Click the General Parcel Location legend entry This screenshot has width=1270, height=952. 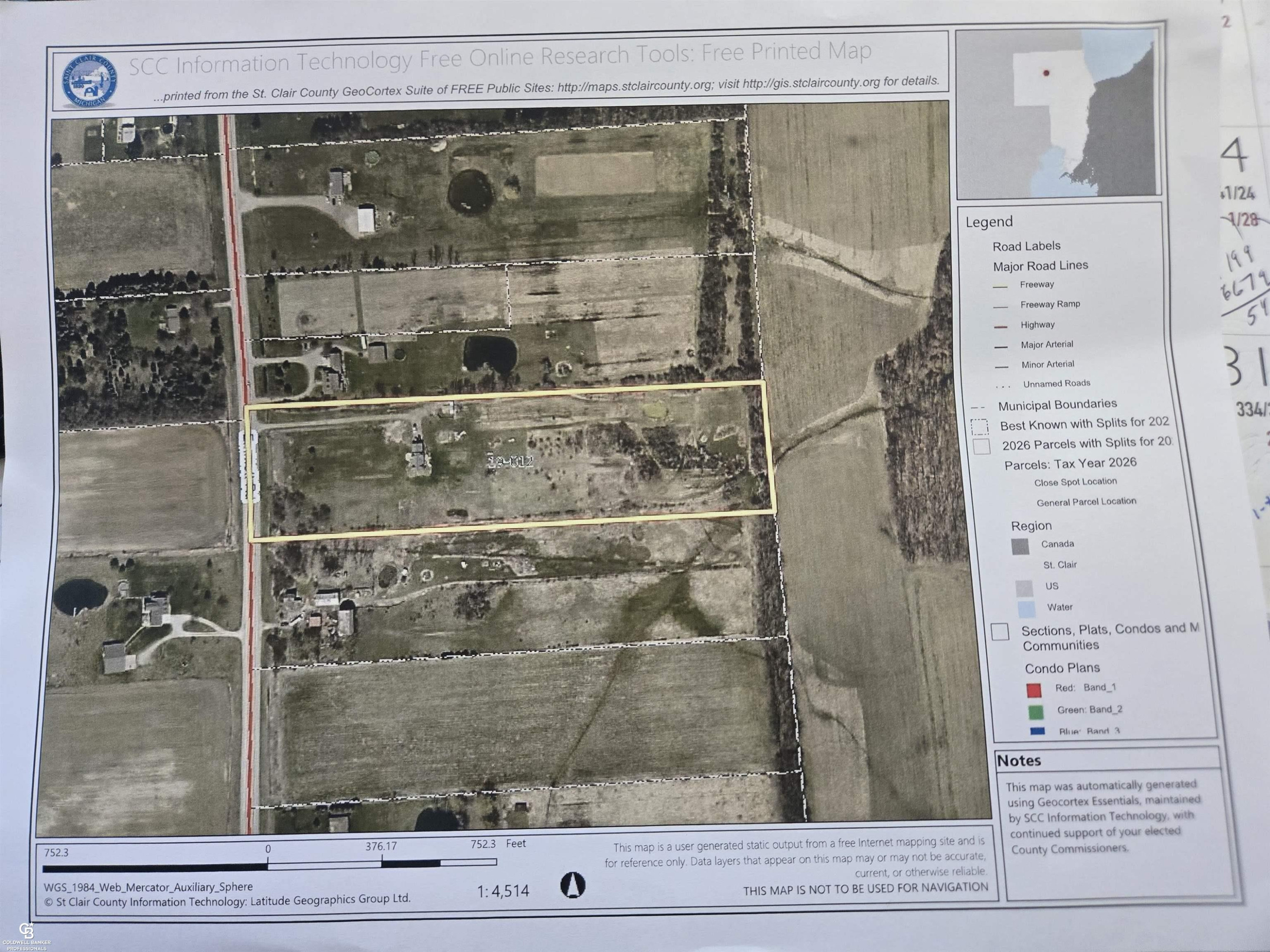[x=1086, y=502]
